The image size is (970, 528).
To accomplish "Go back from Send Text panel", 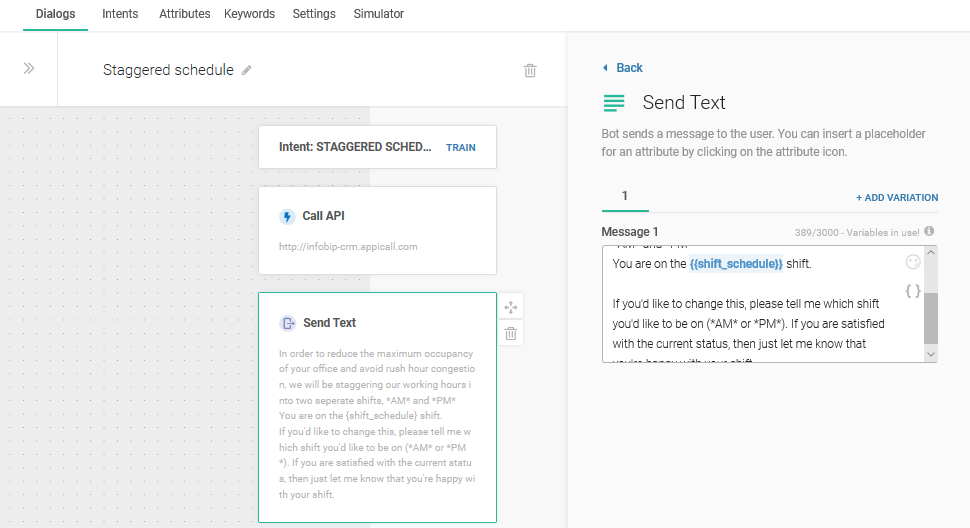I will point(623,68).
